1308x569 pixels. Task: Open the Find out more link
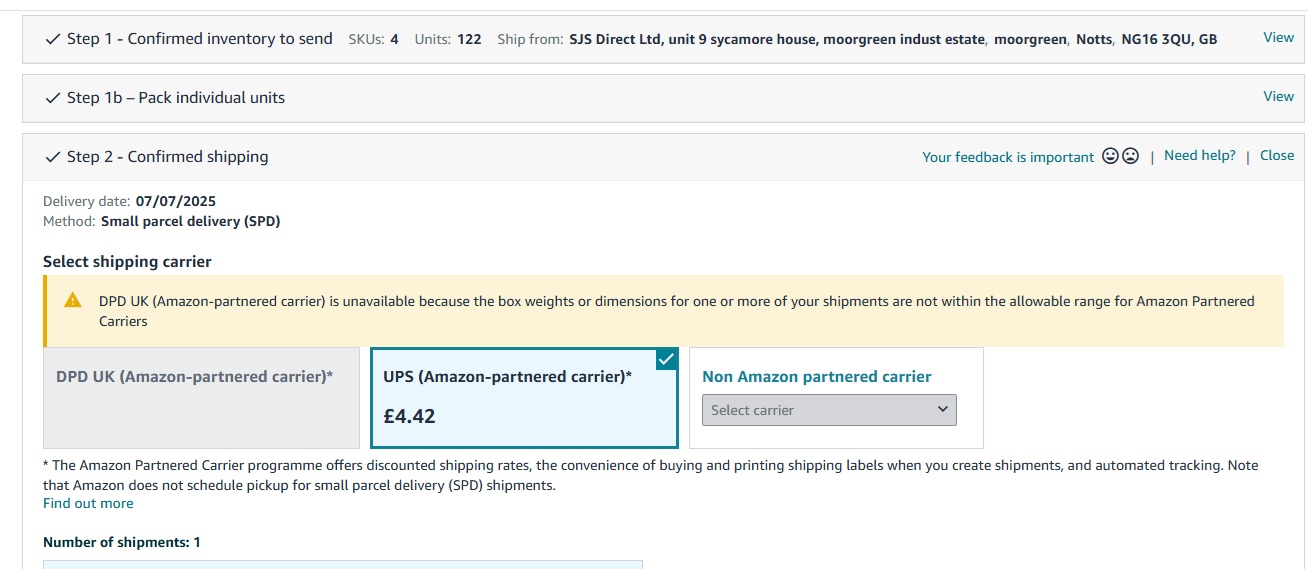click(x=88, y=503)
